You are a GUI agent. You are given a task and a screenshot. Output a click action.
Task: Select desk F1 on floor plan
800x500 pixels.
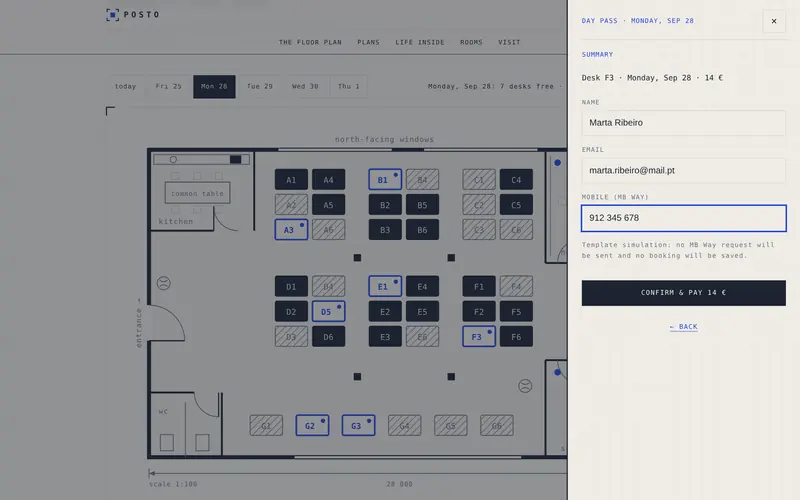479,286
